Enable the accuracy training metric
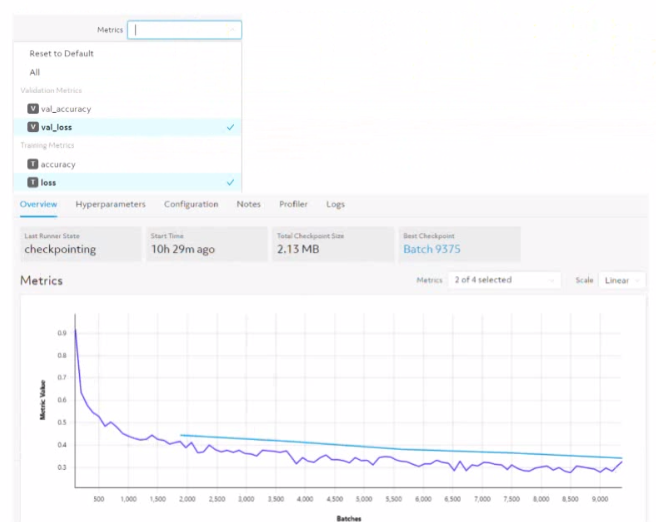Image resolution: width=656 pixels, height=522 pixels. click(x=127, y=164)
